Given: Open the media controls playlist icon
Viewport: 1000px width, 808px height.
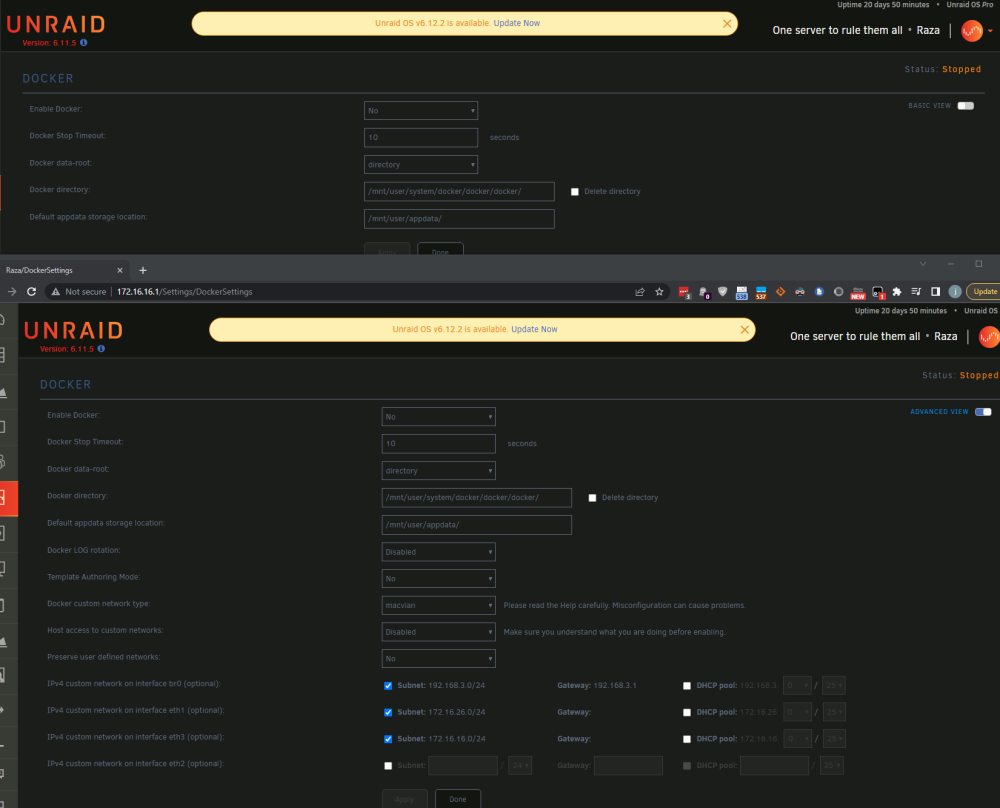Looking at the screenshot, I should [x=916, y=291].
